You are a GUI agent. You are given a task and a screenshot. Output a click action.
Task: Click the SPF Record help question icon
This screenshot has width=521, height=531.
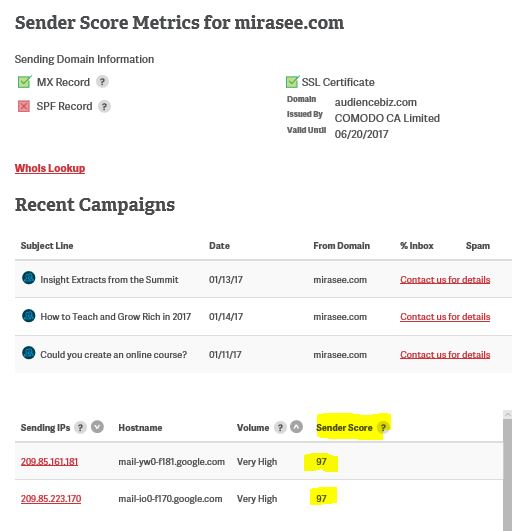coord(104,106)
